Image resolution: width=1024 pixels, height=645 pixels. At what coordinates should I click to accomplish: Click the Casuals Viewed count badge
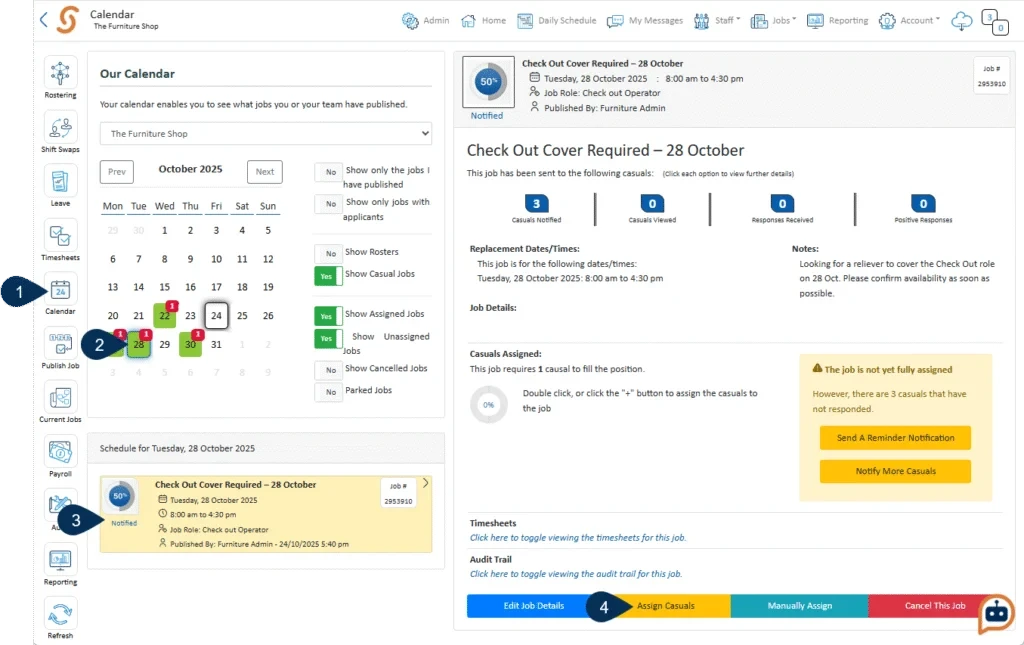coord(652,204)
